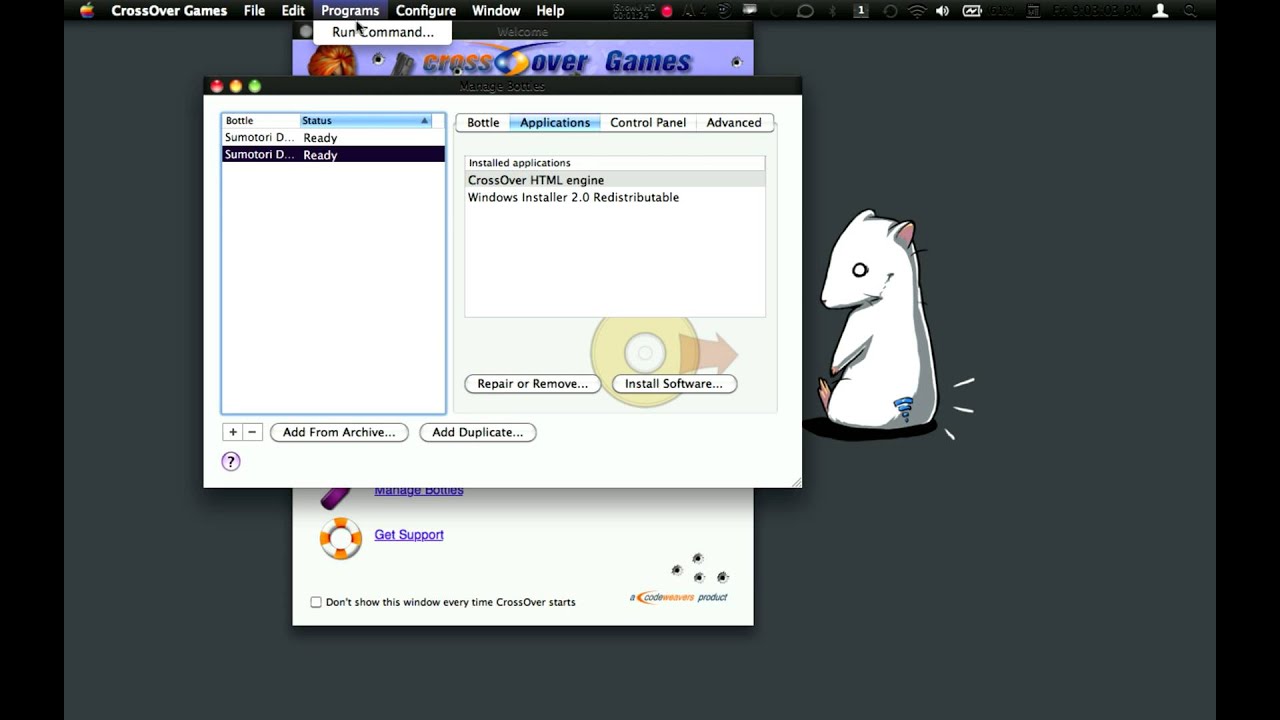Open the Bluetooth status menu

click(833, 11)
